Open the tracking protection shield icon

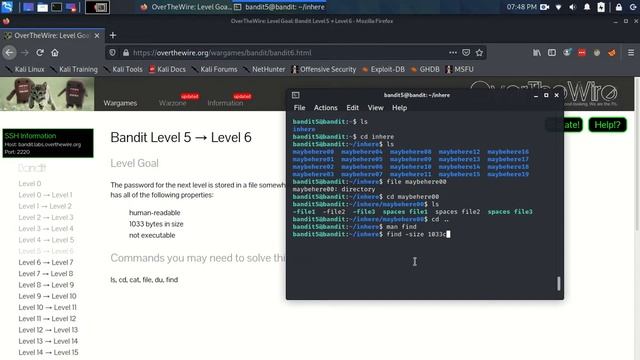113,53
